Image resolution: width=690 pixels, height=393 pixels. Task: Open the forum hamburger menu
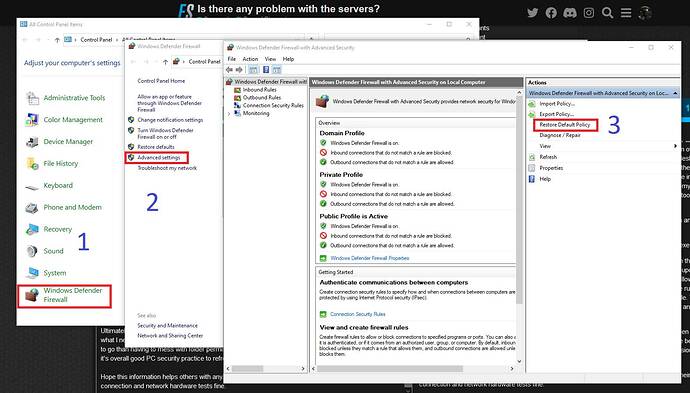click(626, 13)
